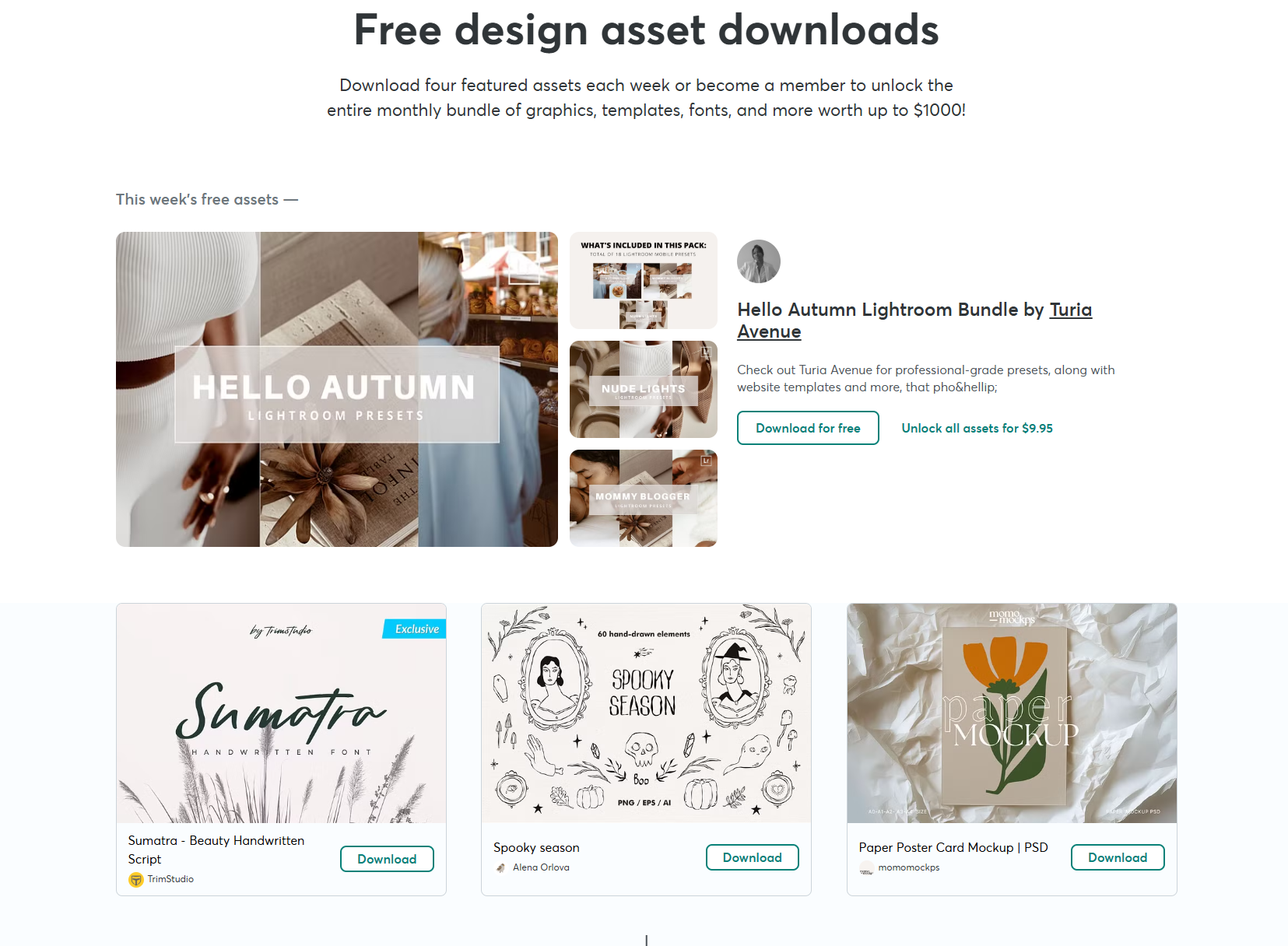Click Alena Orlova's small avatar icon

pos(500,868)
